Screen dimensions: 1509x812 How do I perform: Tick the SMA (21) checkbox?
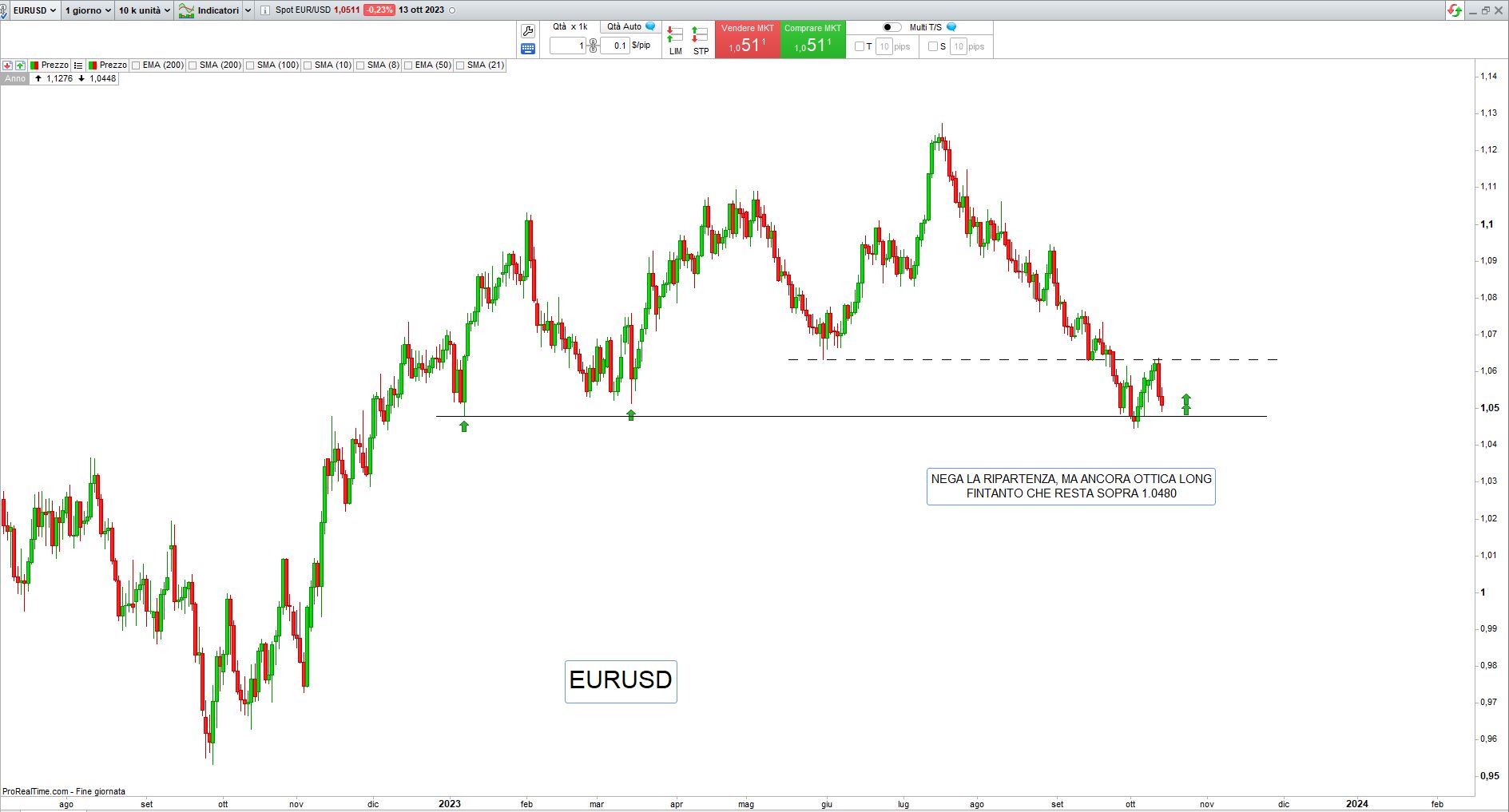(461, 65)
